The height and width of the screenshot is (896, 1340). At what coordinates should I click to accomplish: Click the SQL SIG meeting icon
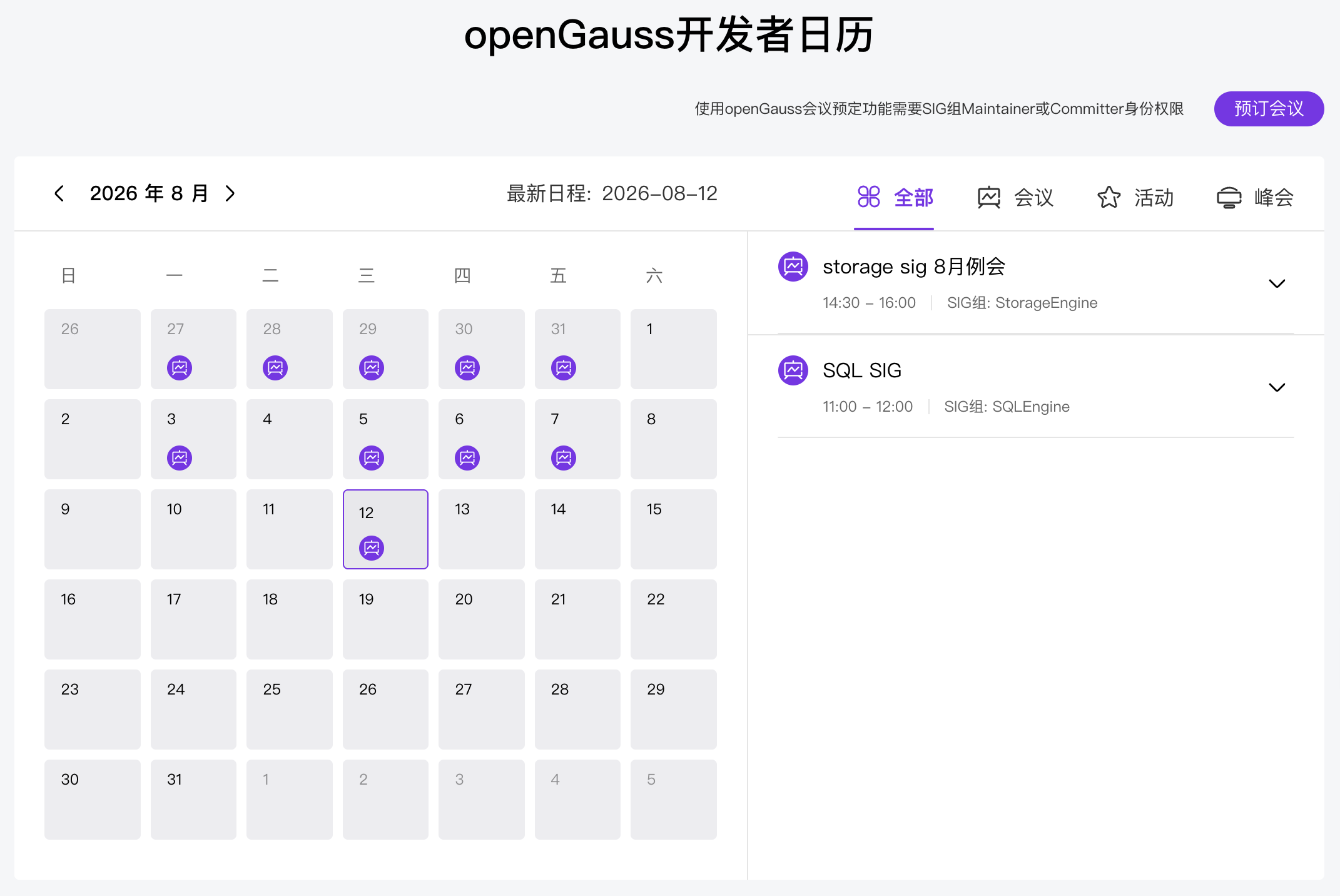point(793,370)
